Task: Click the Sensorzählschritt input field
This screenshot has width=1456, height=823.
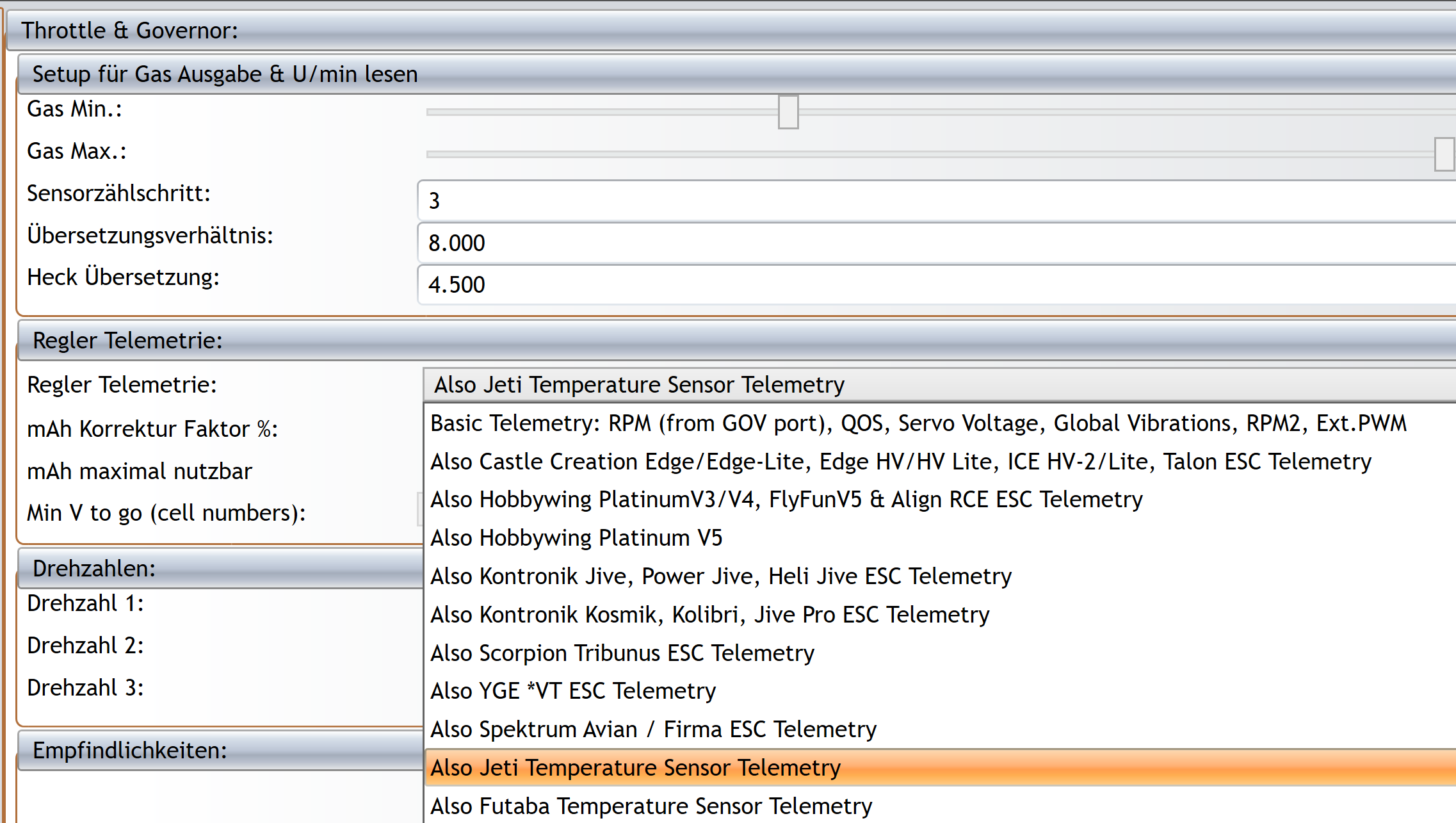Action: (x=935, y=201)
